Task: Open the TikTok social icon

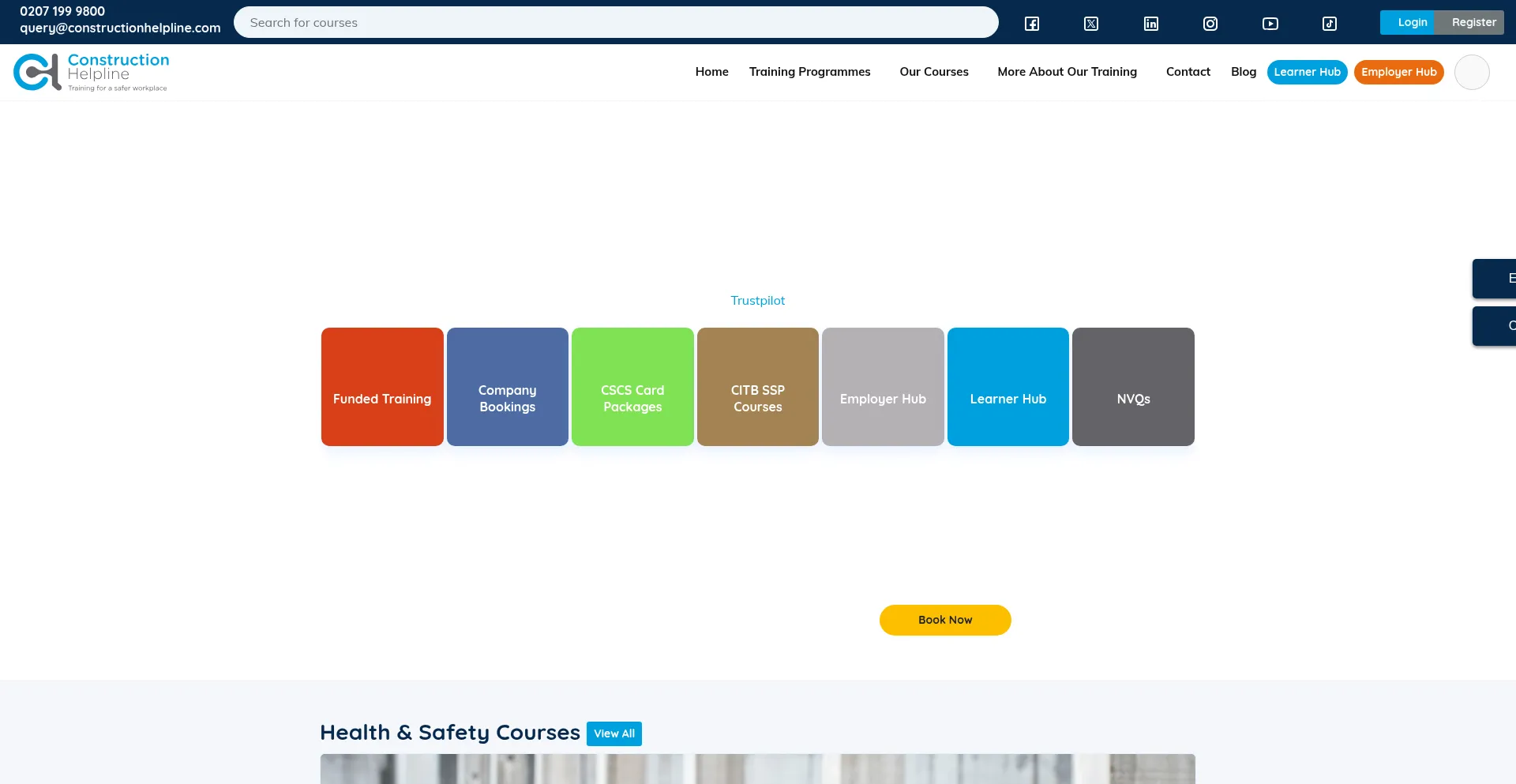Action: coord(1329,24)
